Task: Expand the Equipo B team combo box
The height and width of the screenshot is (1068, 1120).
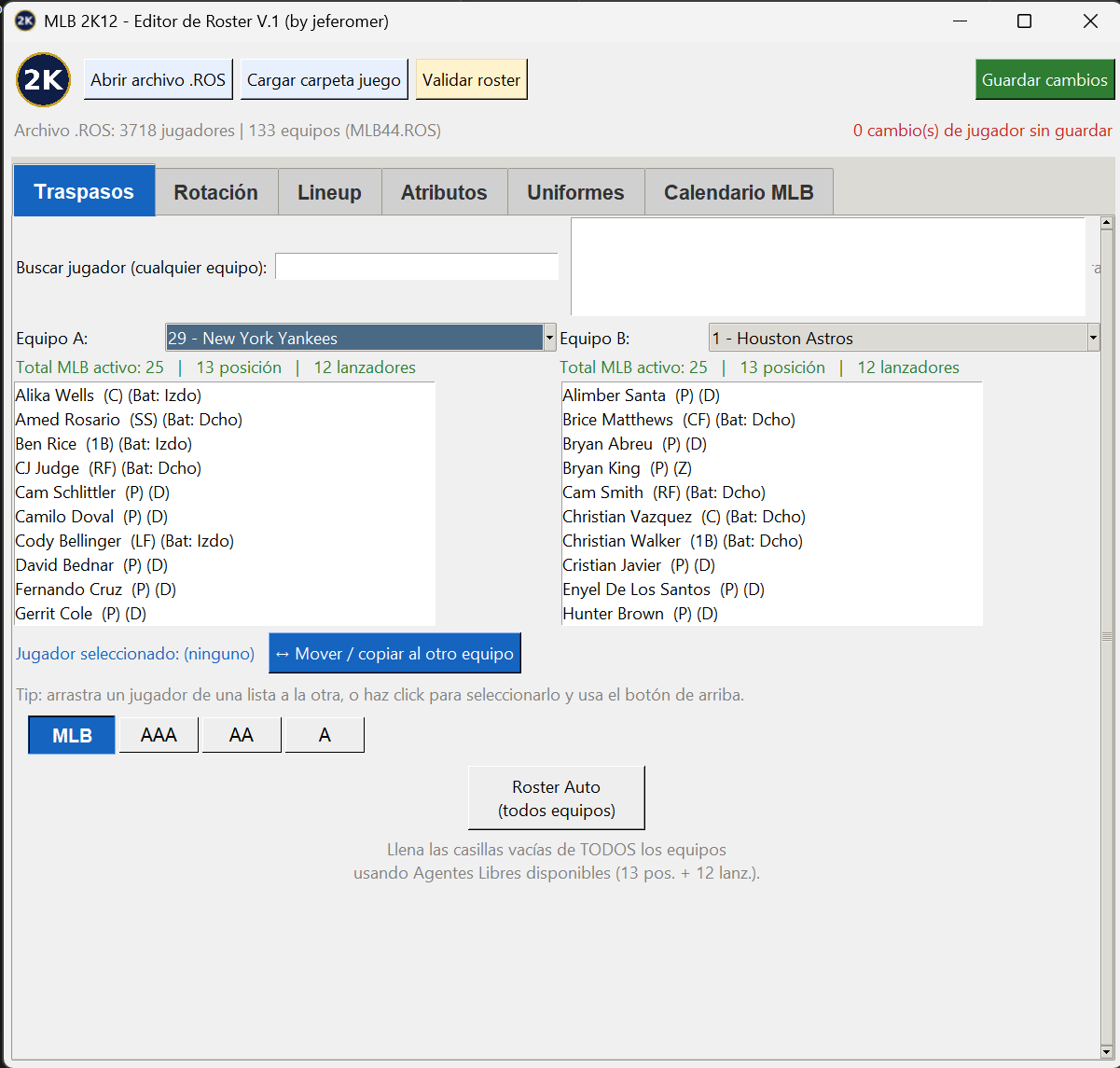Action: 904,338
